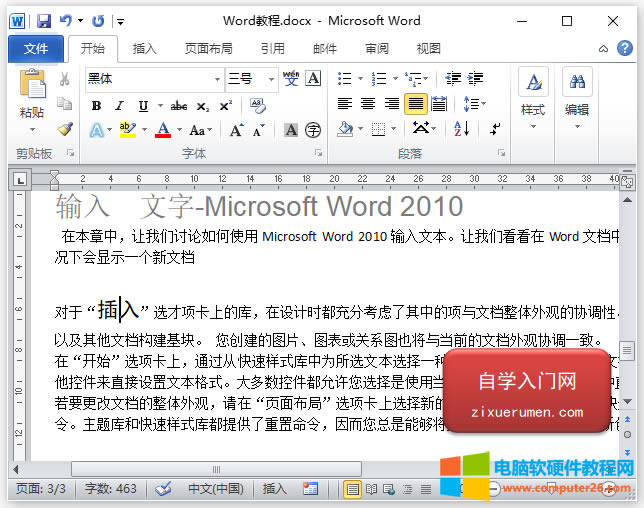
Task: Click the Enclose Characters icon
Action: point(313,130)
